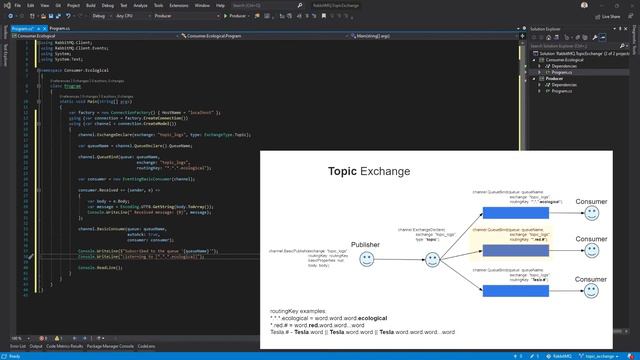Open the Producer startup project dropdown
The image size is (640, 360).
(x=187, y=16)
